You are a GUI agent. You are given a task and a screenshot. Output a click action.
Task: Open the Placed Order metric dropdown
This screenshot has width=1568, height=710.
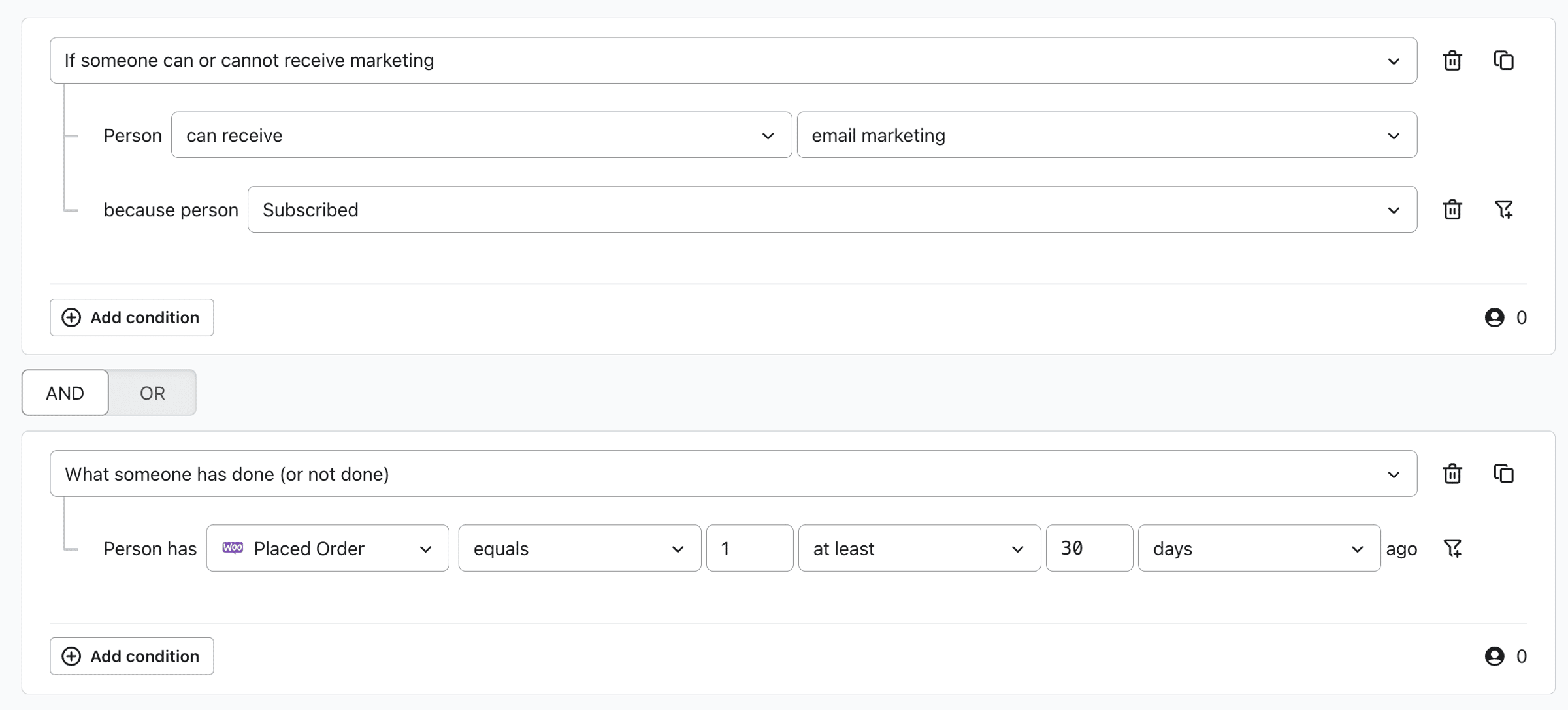[327, 548]
